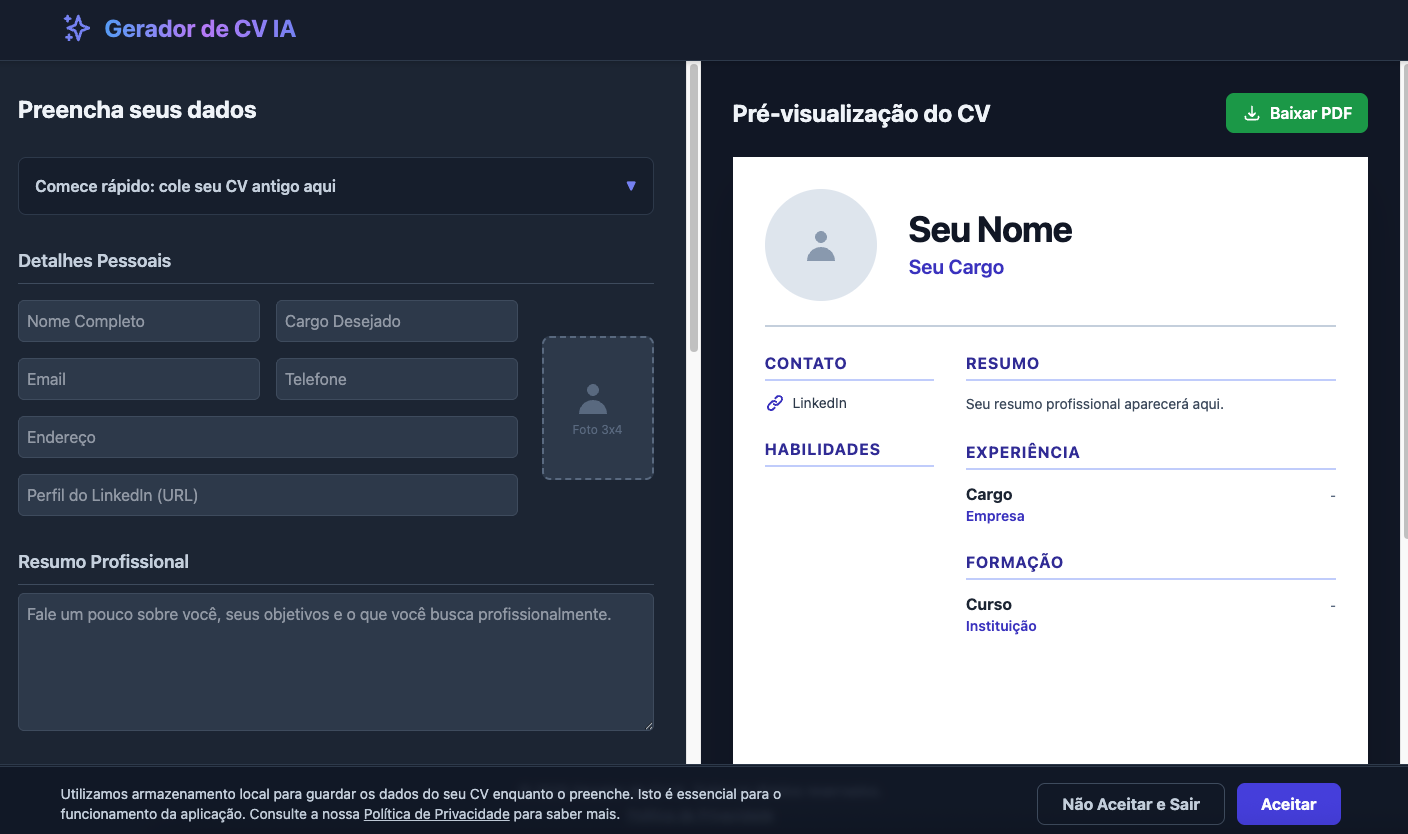
Task: Click the CV preview avatar placeholder
Action: coord(820,245)
